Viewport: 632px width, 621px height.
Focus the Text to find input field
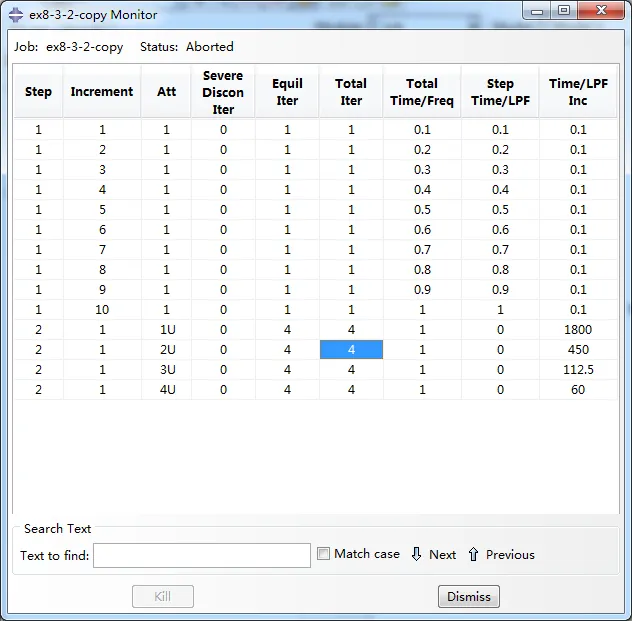(202, 555)
